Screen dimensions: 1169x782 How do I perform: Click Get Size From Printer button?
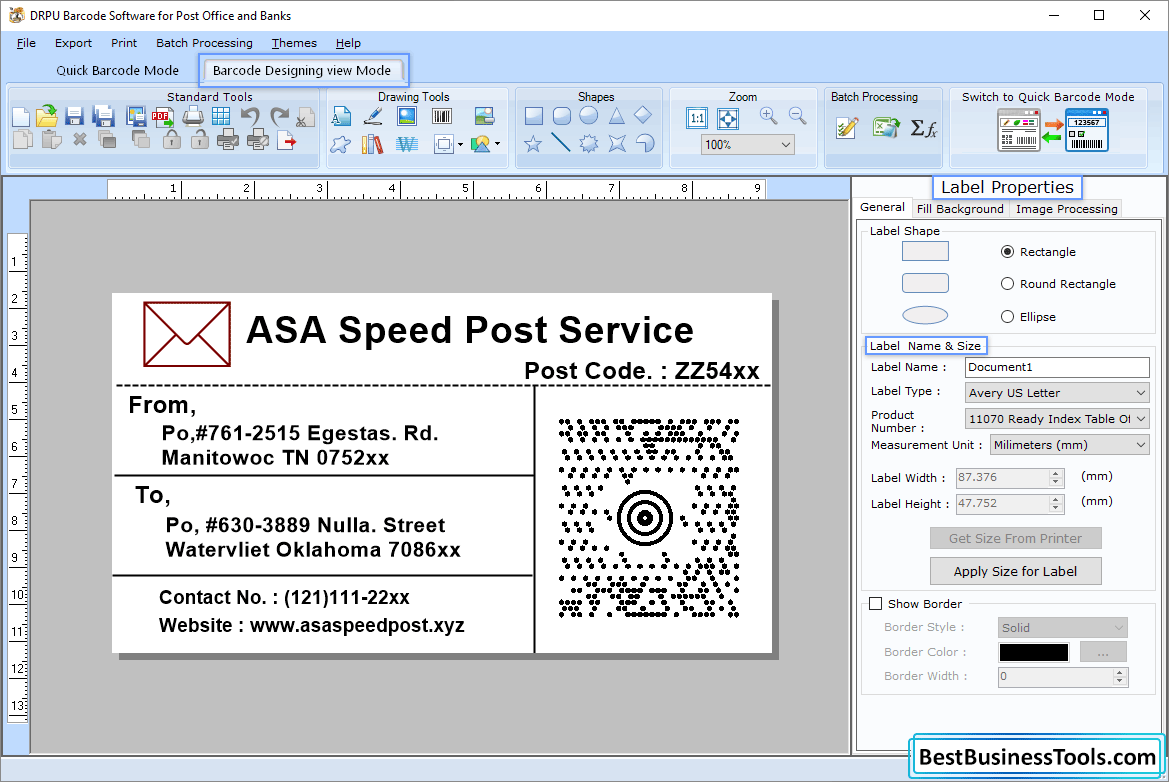click(1015, 538)
